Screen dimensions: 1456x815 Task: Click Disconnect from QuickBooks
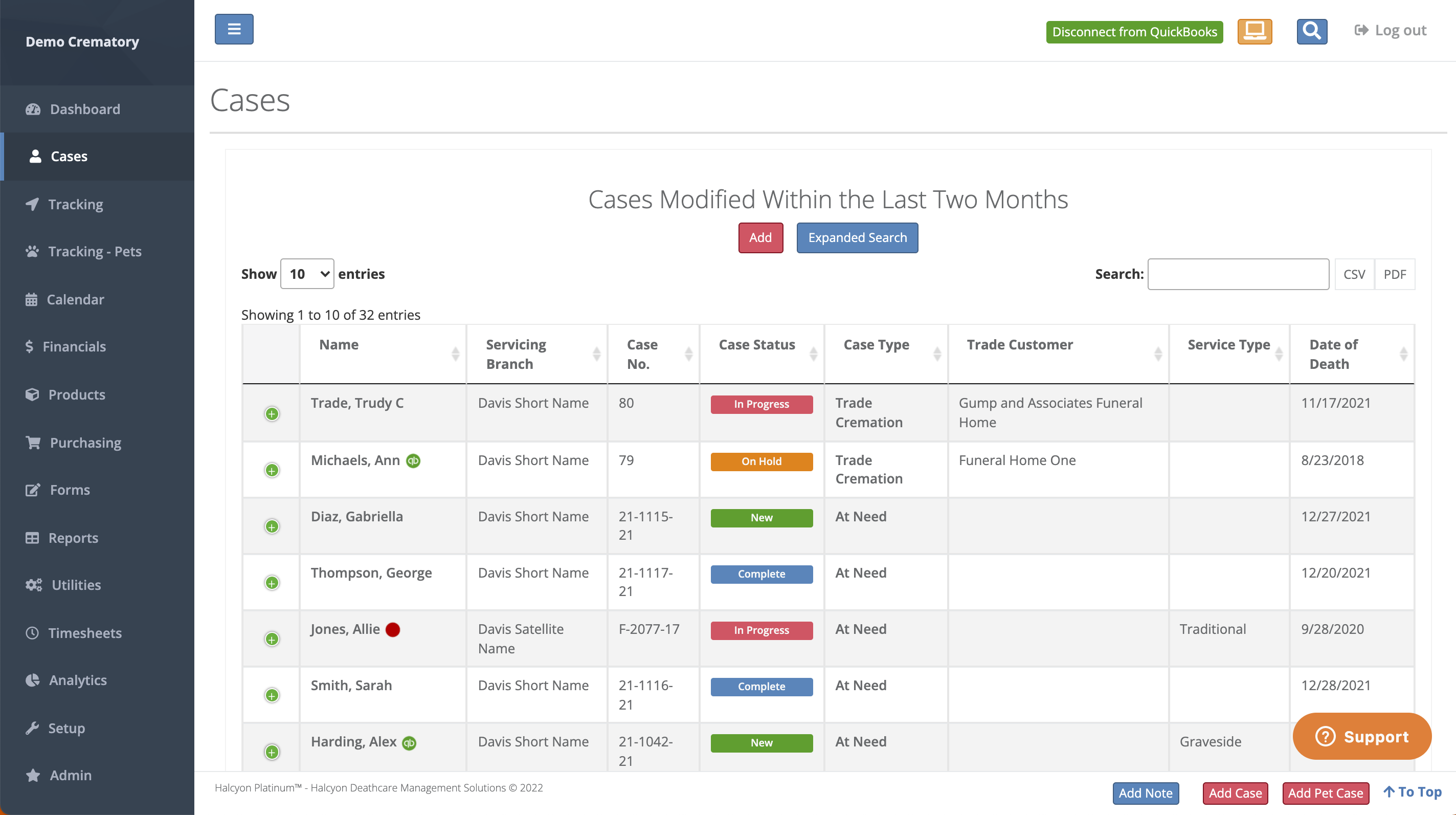[1134, 32]
